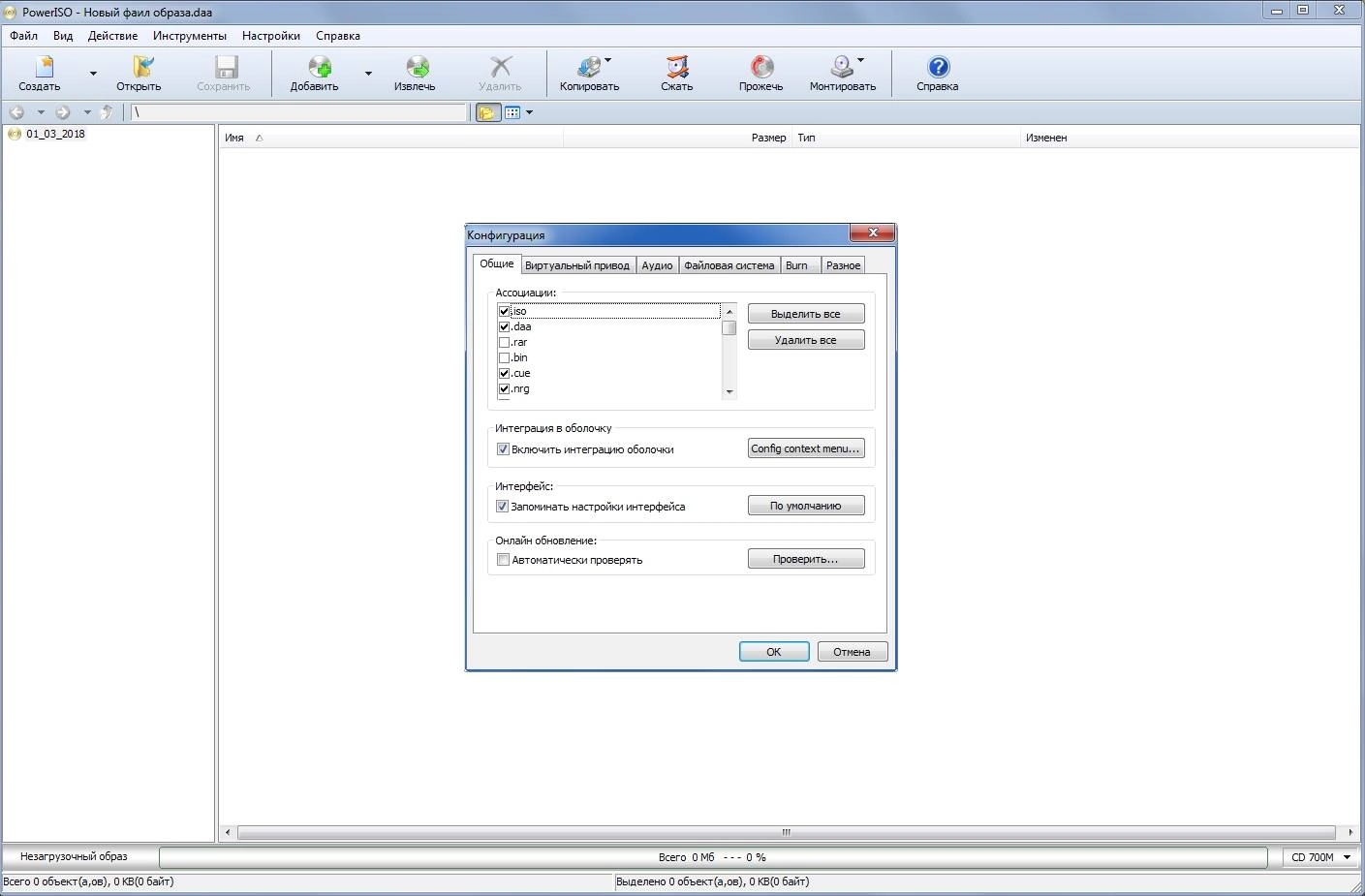
Task: Click the Проверить... button
Action: 806,559
